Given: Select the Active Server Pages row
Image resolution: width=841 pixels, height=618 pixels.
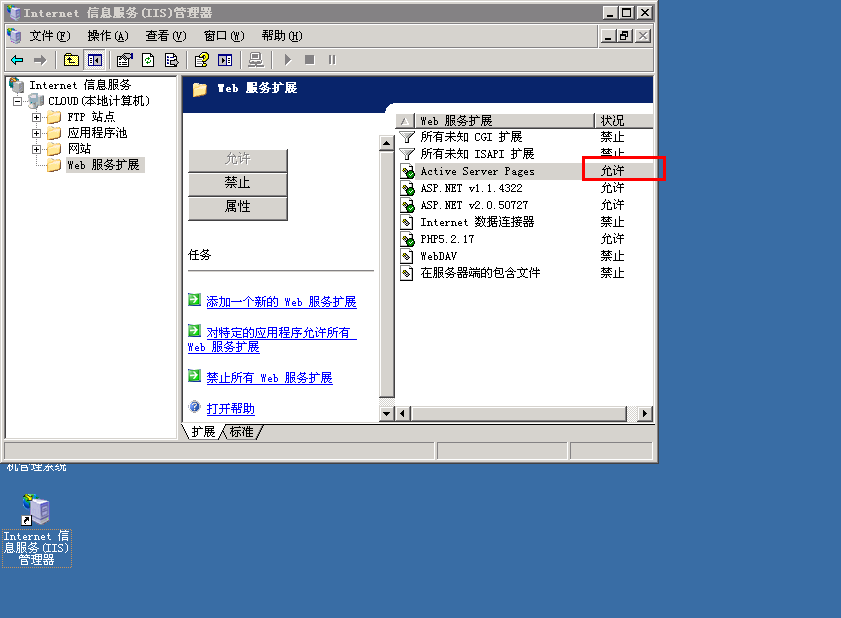Looking at the screenshot, I should 526,172.
